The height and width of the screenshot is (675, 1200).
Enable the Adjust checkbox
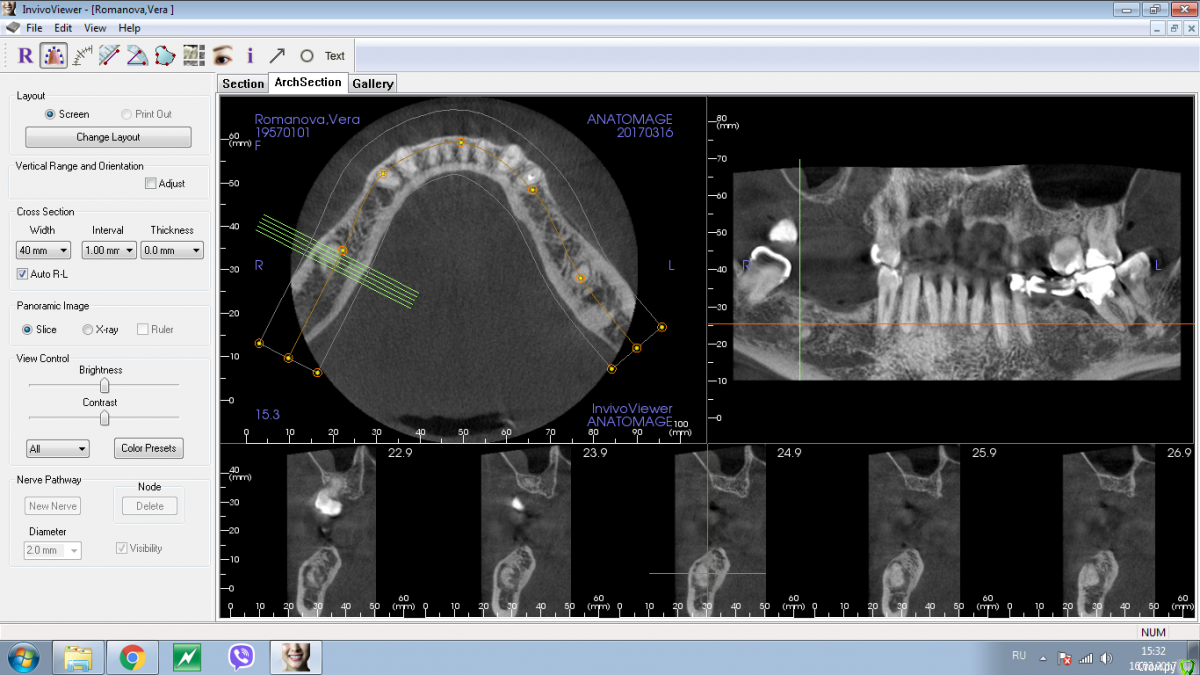(x=151, y=184)
